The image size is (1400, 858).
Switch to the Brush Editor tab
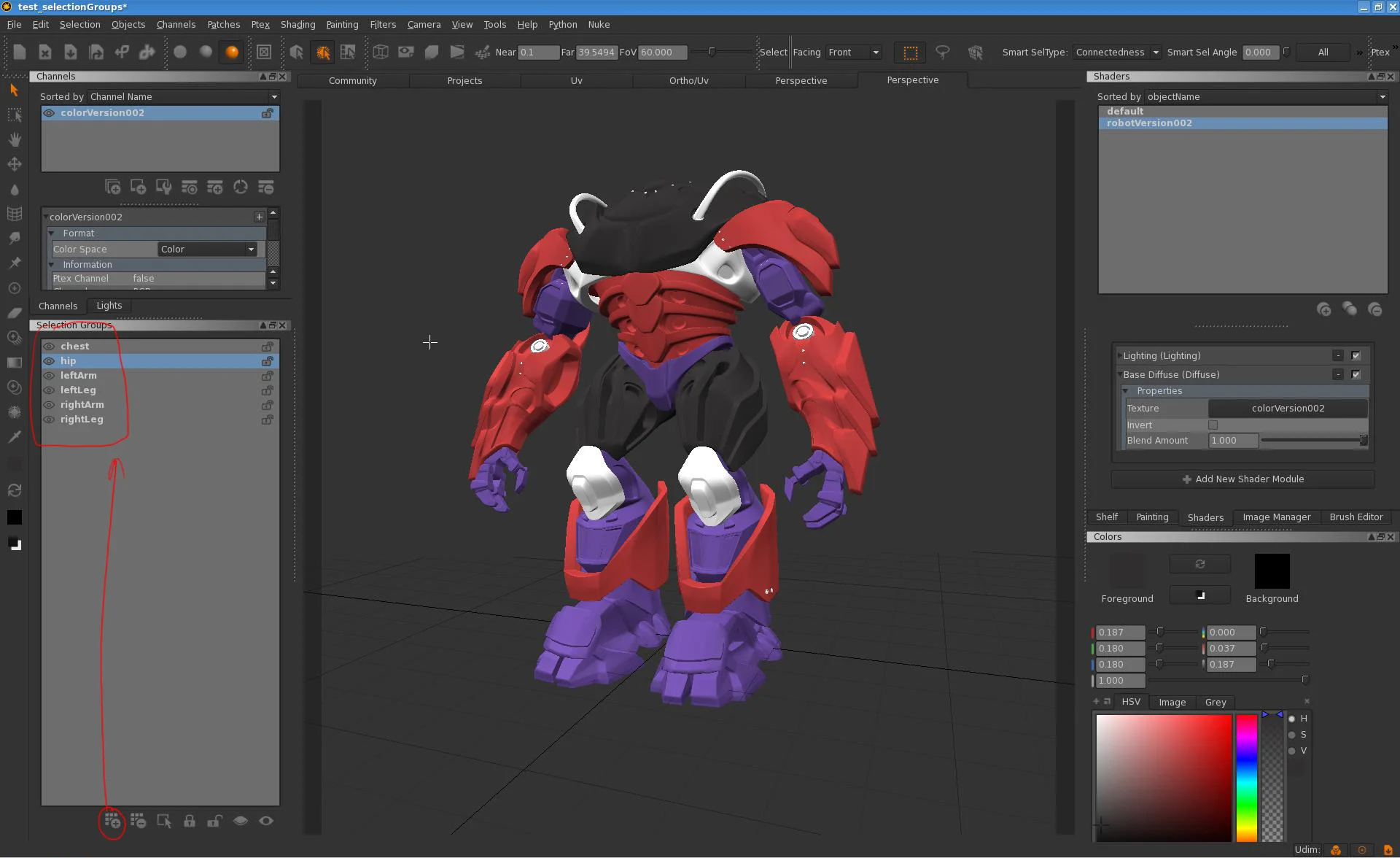[1356, 517]
